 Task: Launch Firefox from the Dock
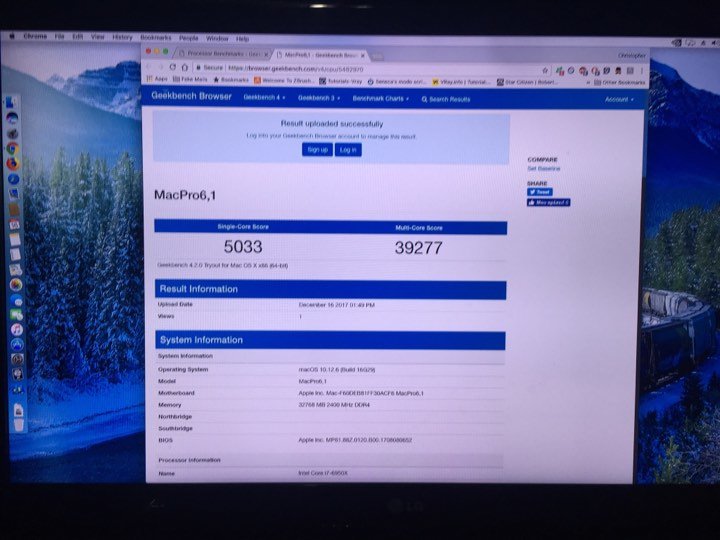(x=13, y=163)
